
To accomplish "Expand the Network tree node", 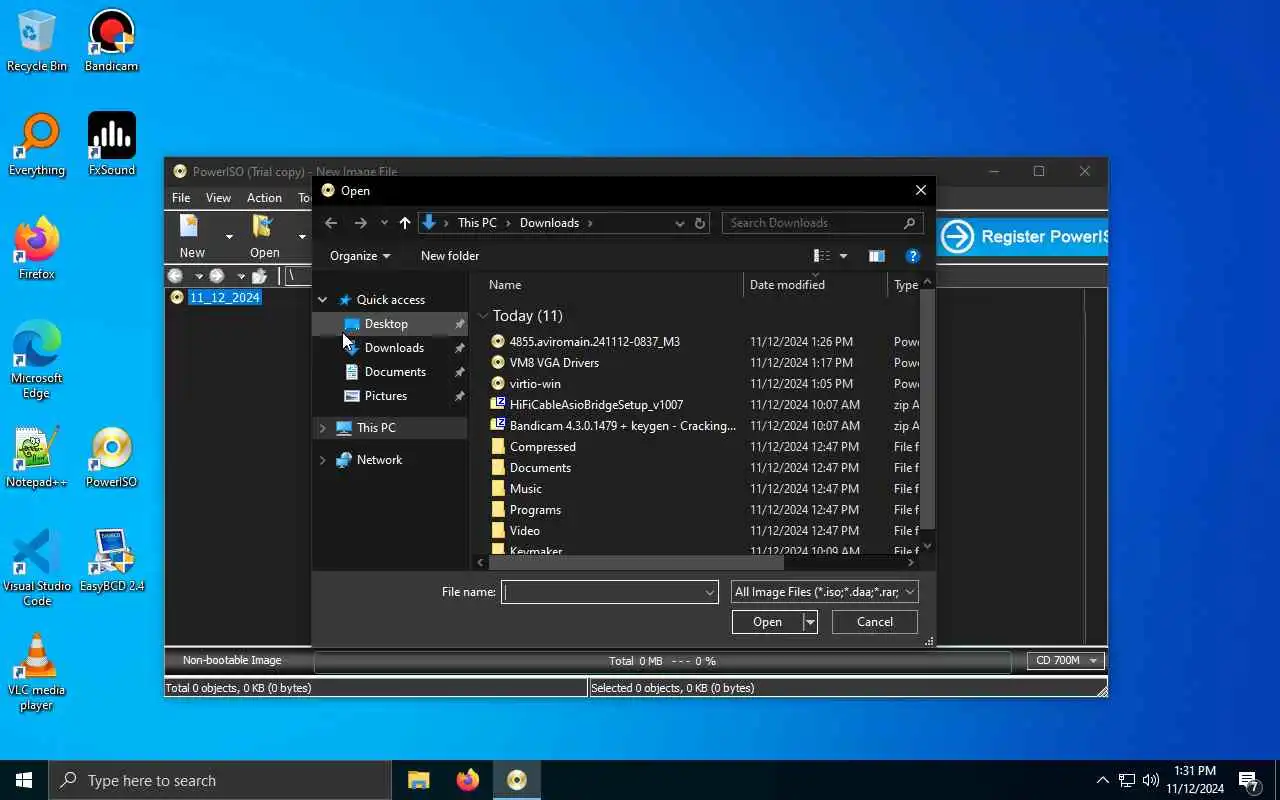I will [x=323, y=460].
